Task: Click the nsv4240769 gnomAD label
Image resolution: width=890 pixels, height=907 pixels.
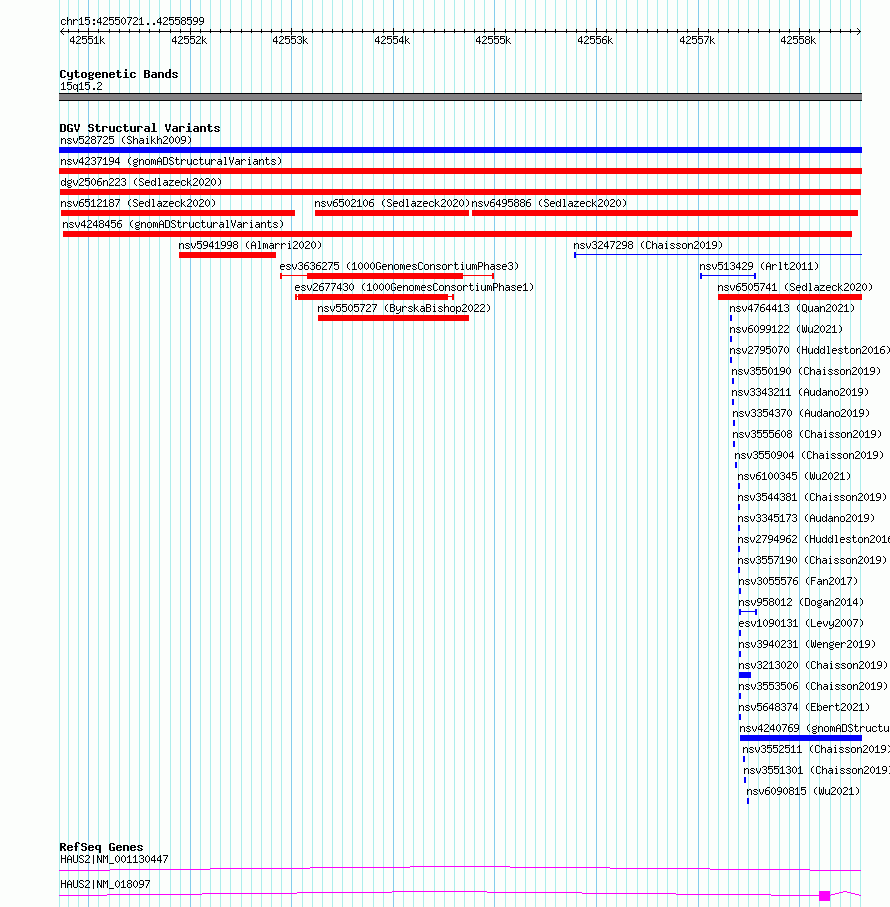Action: click(814, 729)
